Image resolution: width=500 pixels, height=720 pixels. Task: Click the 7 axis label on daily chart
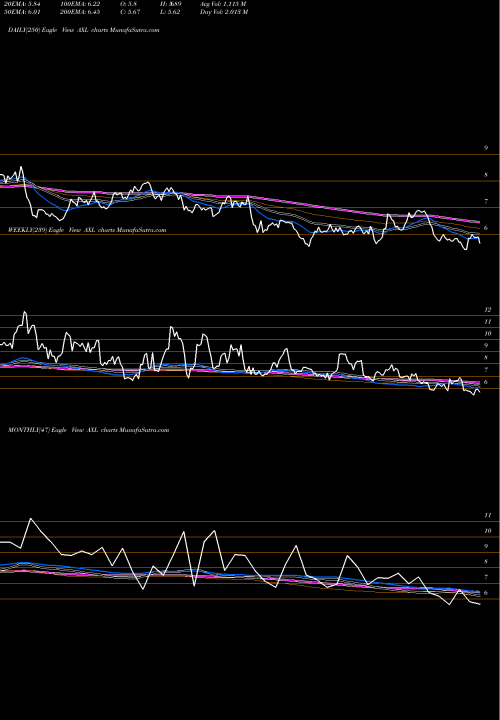coord(486,202)
